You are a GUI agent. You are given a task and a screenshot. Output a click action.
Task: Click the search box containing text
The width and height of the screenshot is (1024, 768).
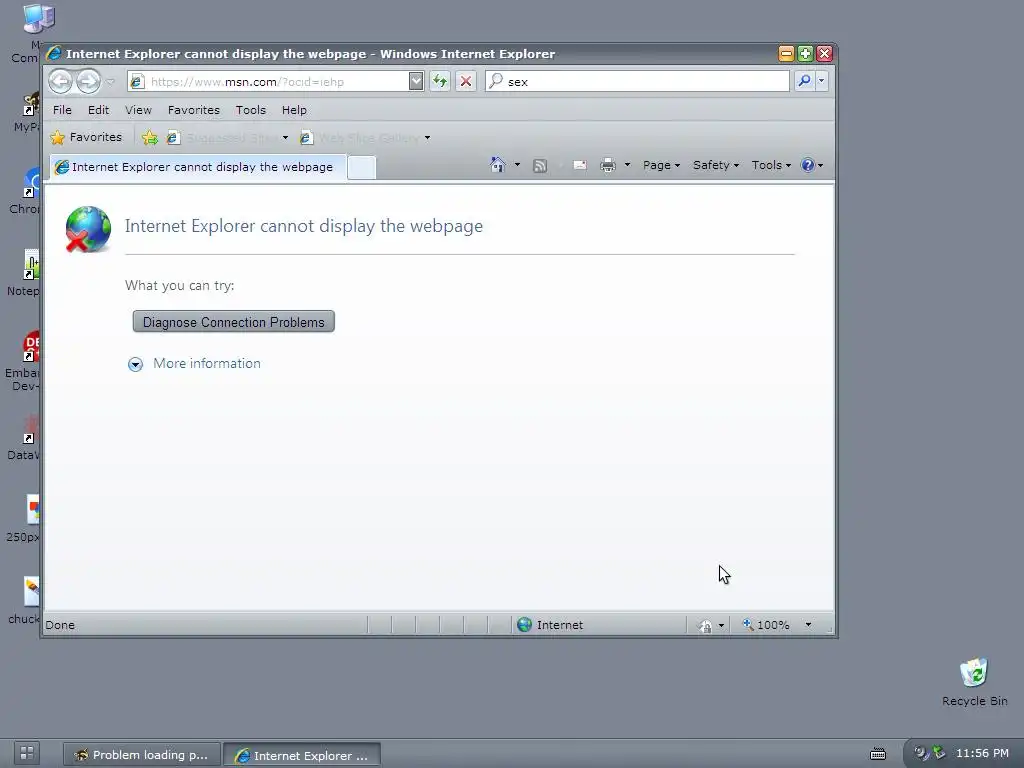pos(637,81)
